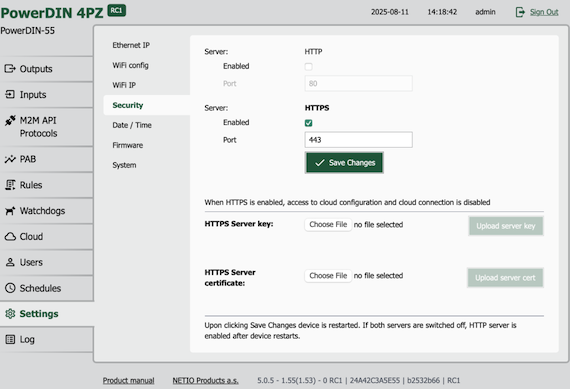Switch to the WiFi IP tab
Image resolution: width=570 pixels, height=389 pixels.
(124, 85)
